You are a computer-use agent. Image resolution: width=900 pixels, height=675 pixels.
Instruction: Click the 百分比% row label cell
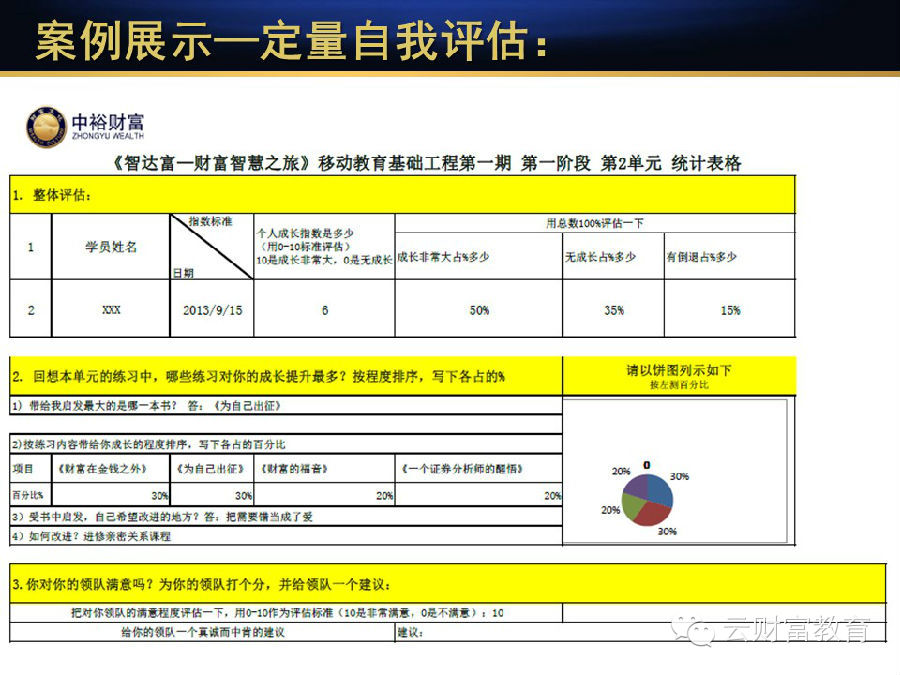(x=31, y=495)
